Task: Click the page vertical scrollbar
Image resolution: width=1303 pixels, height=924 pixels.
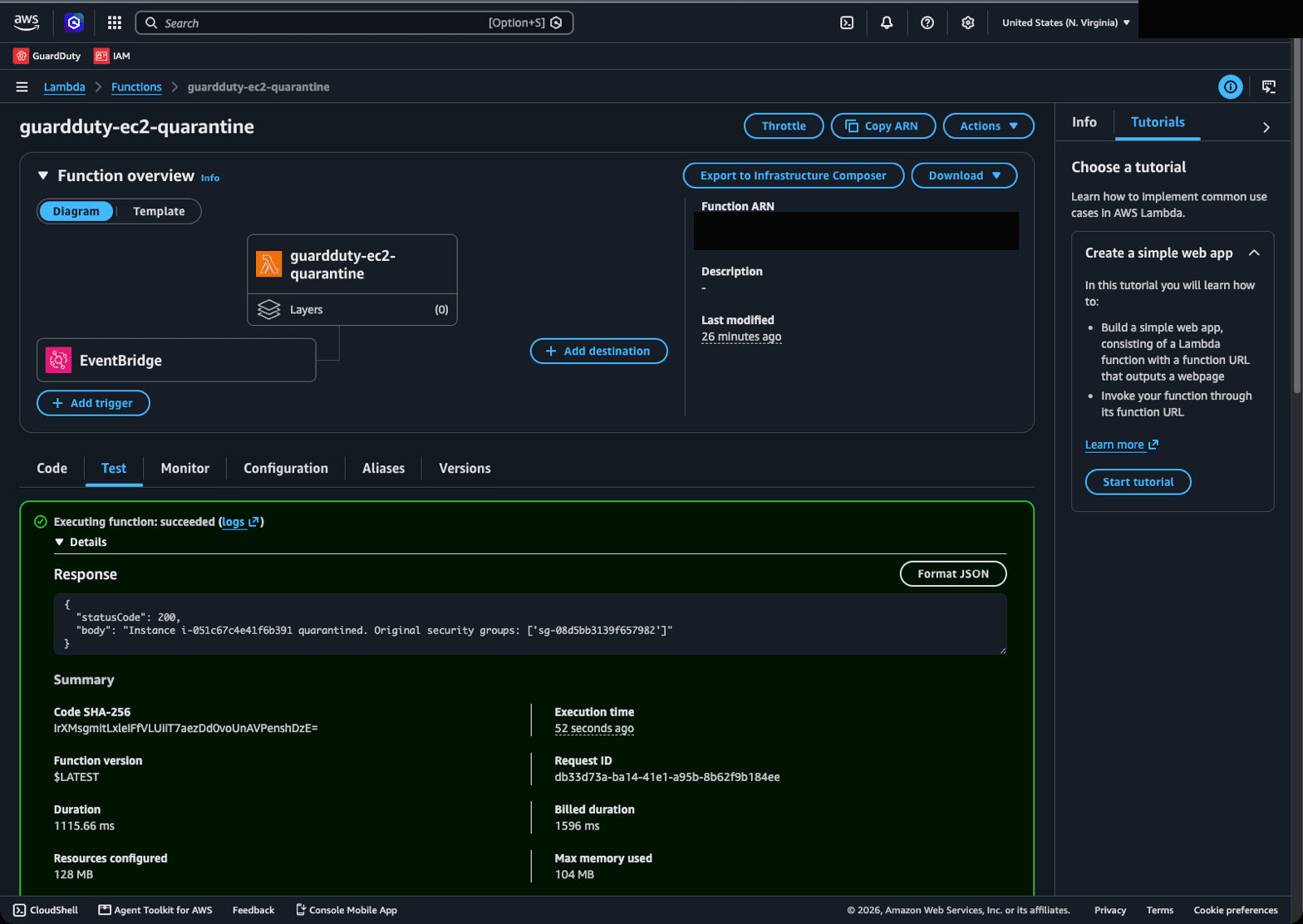Action: 1297,216
